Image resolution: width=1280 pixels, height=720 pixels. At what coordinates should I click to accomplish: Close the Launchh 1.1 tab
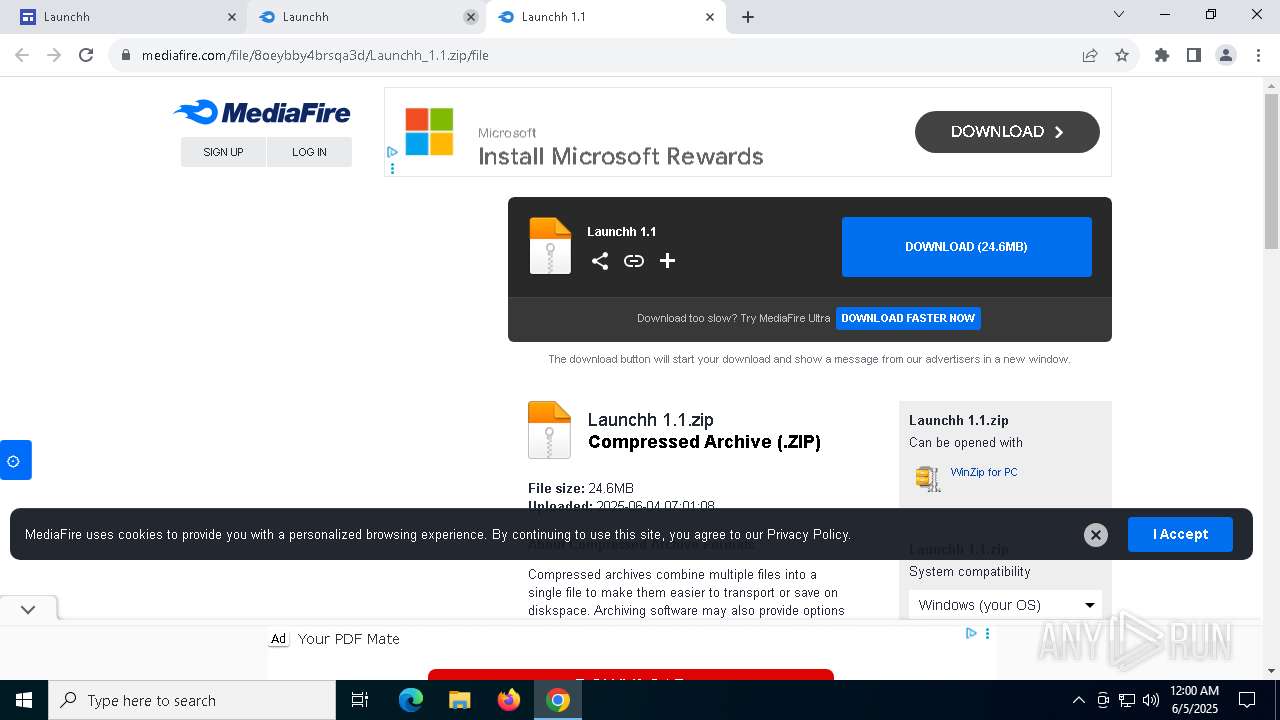(x=710, y=17)
